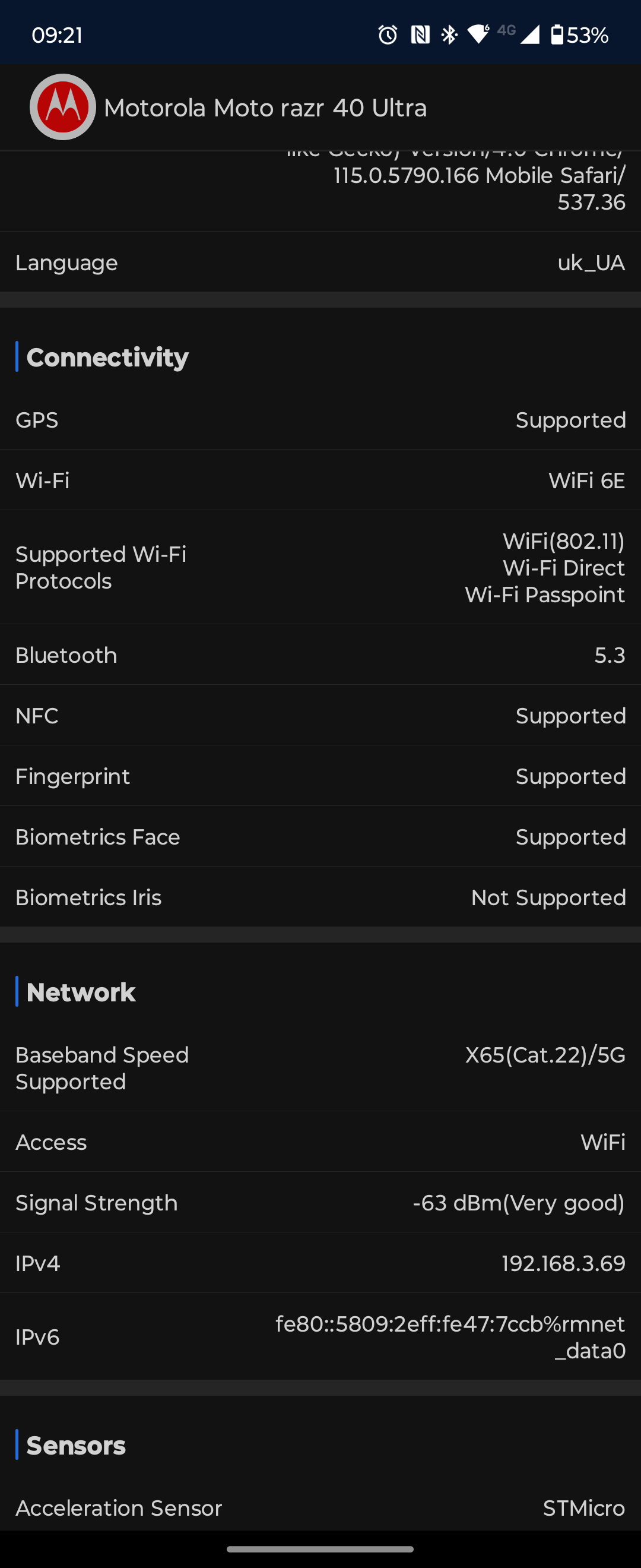Viewport: 641px width, 1568px height.
Task: Tap the Connectivity section header
Action: coord(107,357)
